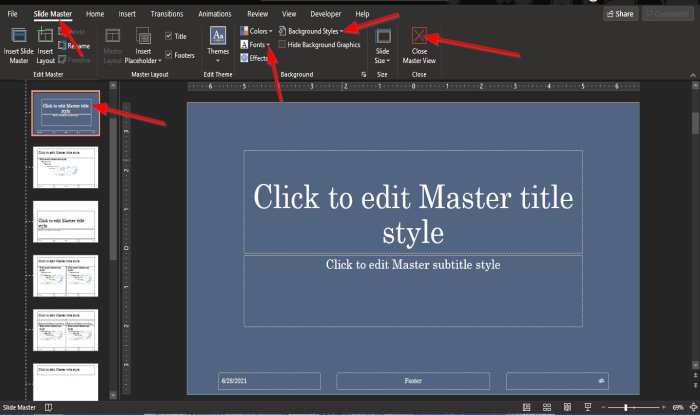This screenshot has width=700, height=415.
Task: Expand the Colors dropdown
Action: coord(257,32)
